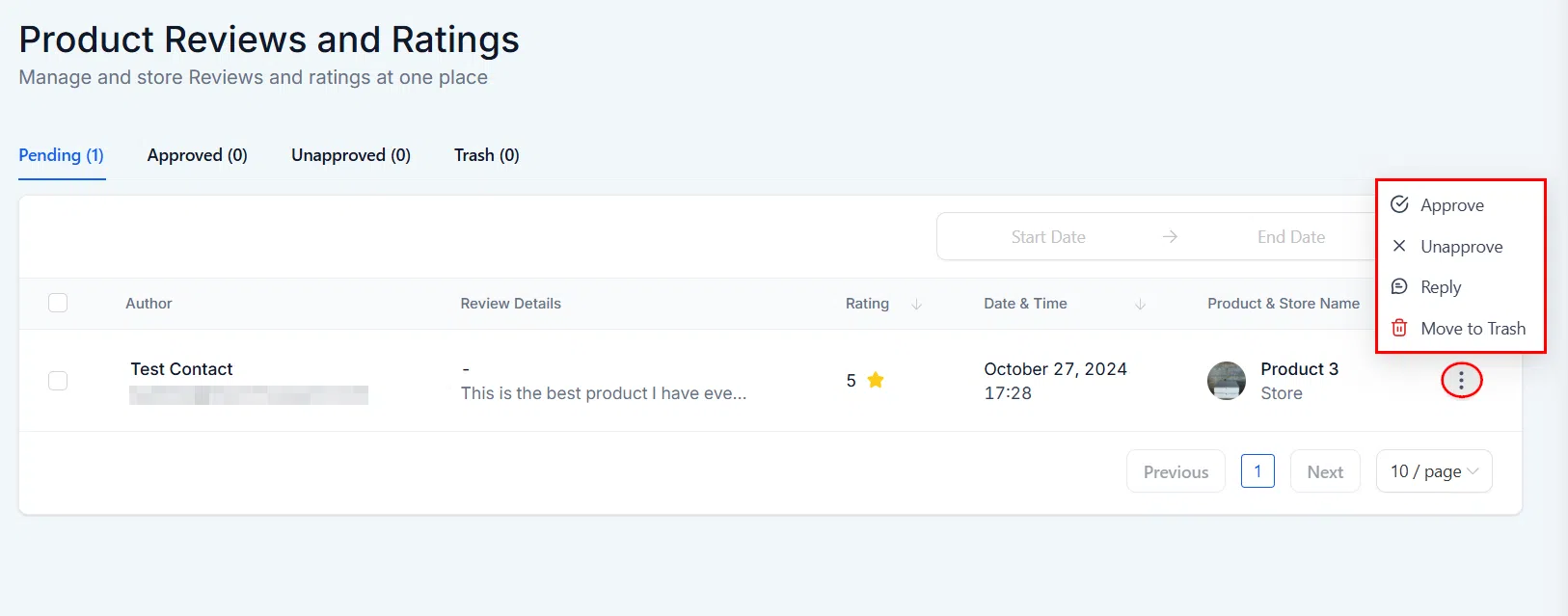Viewport: 1568px width, 616px height.
Task: Choose Unapprove from the actions menu
Action: [x=1460, y=246]
